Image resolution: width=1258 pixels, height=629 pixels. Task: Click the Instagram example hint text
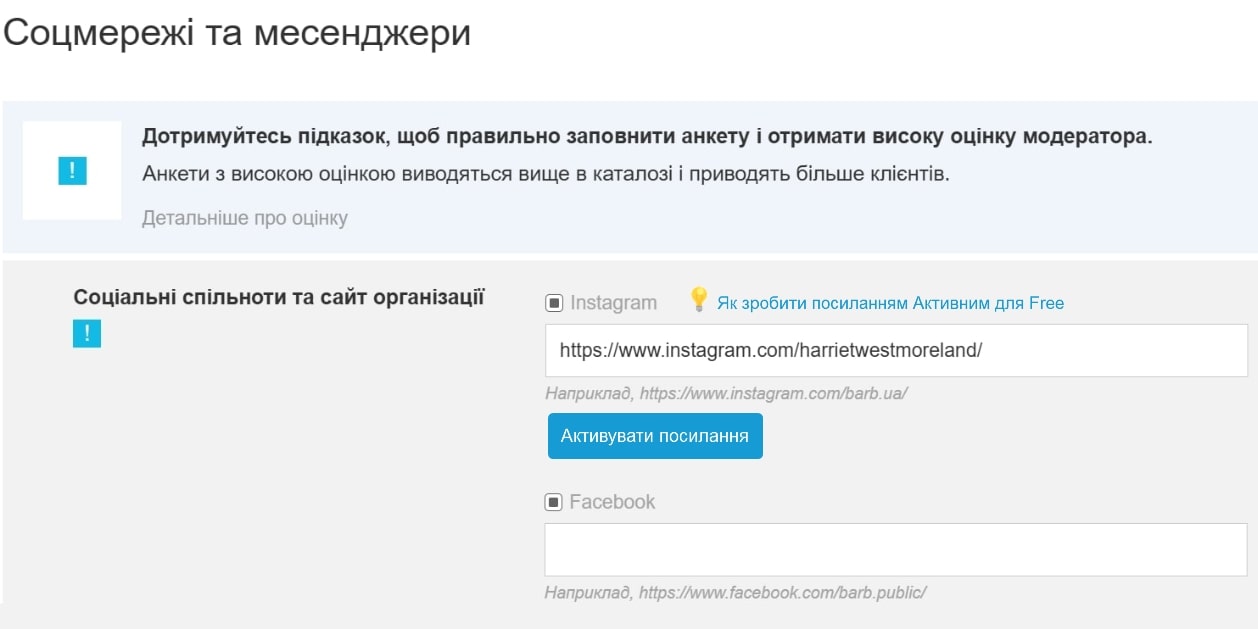pos(726,394)
